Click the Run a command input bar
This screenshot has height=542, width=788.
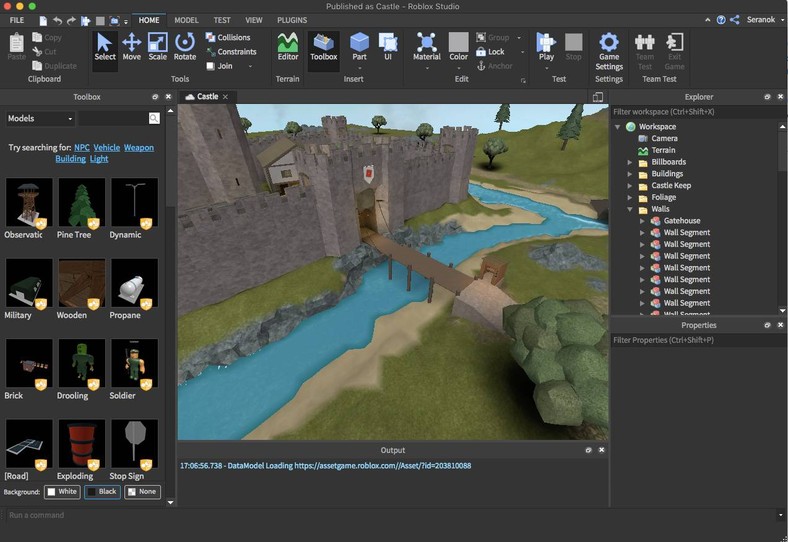pos(390,515)
